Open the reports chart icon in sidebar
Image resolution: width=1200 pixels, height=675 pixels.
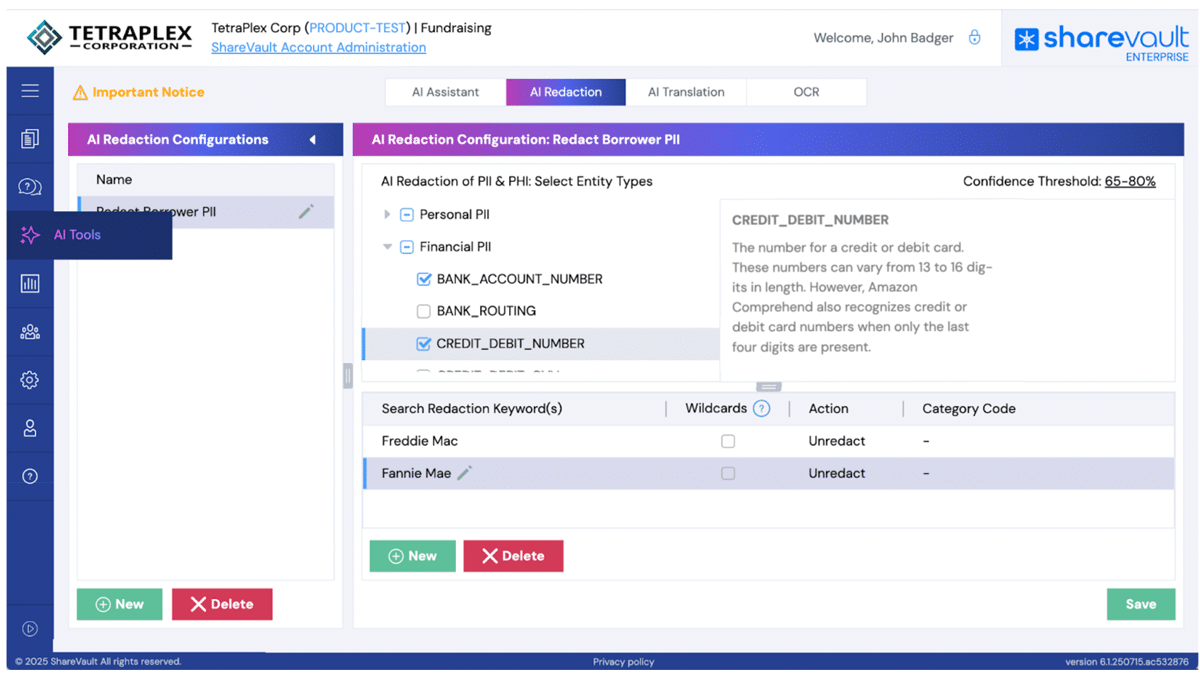tap(30, 284)
